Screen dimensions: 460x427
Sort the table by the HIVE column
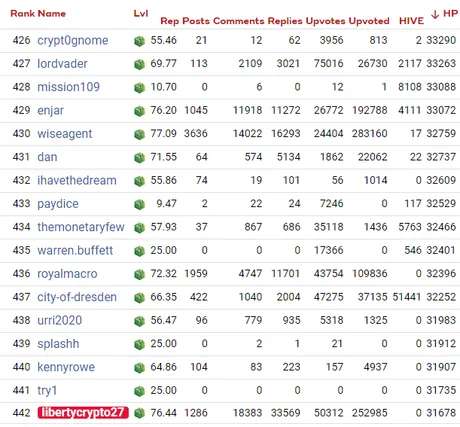click(x=411, y=21)
